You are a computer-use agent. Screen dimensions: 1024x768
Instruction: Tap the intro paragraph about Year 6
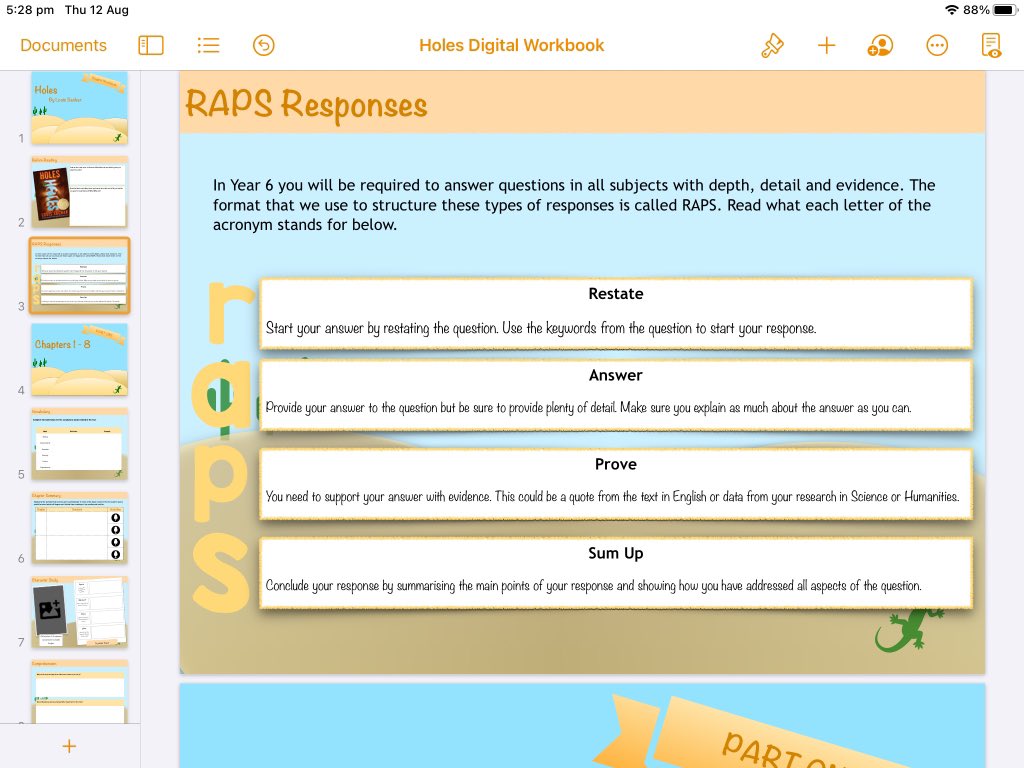click(x=574, y=204)
